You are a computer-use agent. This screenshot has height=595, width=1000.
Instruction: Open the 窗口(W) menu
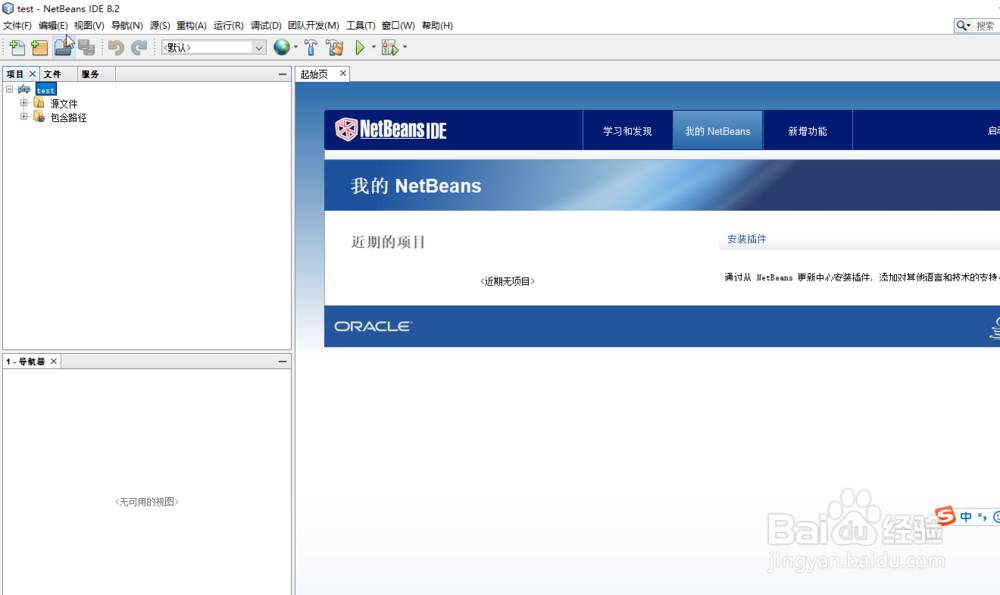398,26
